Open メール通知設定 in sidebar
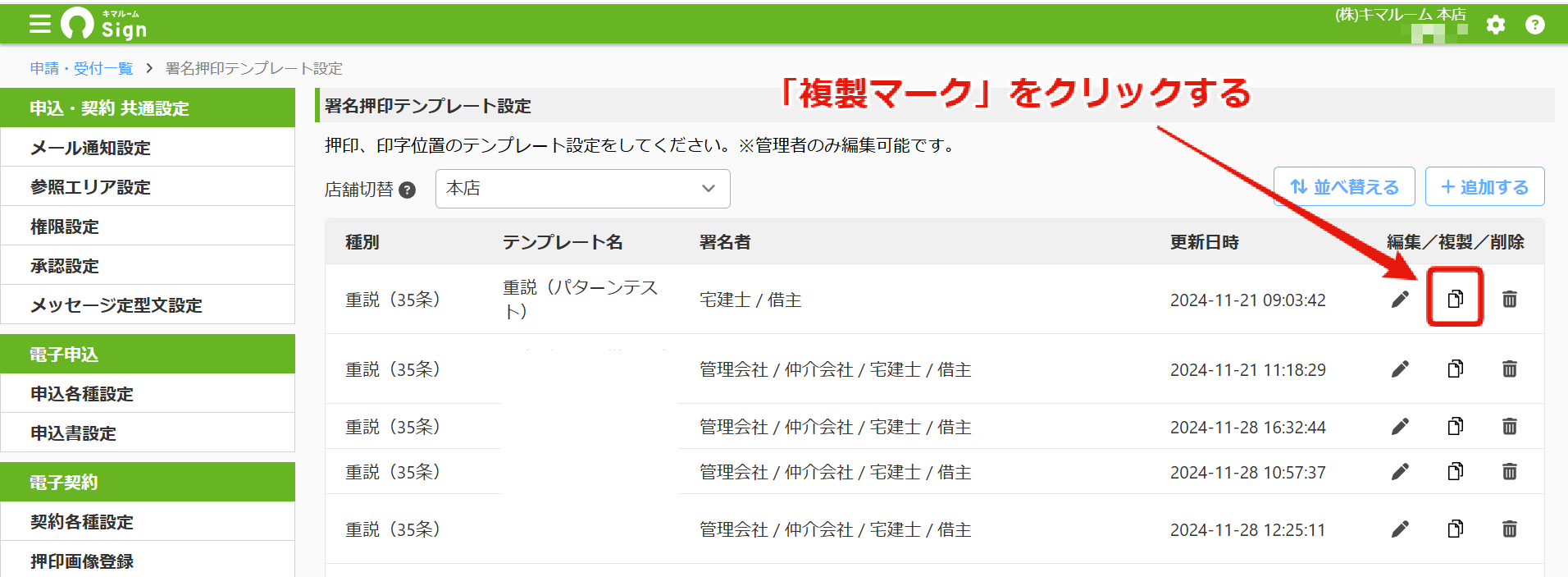 [148, 148]
